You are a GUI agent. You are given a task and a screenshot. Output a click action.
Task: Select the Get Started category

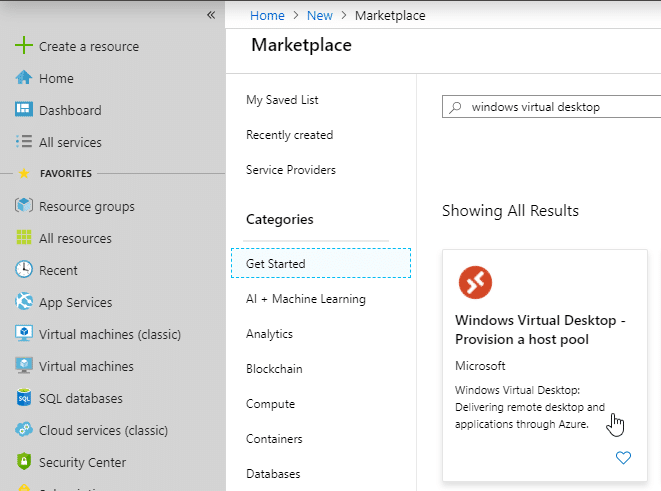click(321, 263)
